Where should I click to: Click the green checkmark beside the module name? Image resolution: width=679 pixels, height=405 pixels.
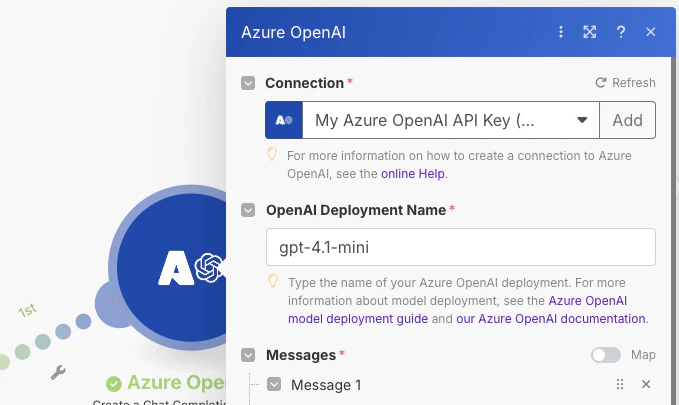114,383
